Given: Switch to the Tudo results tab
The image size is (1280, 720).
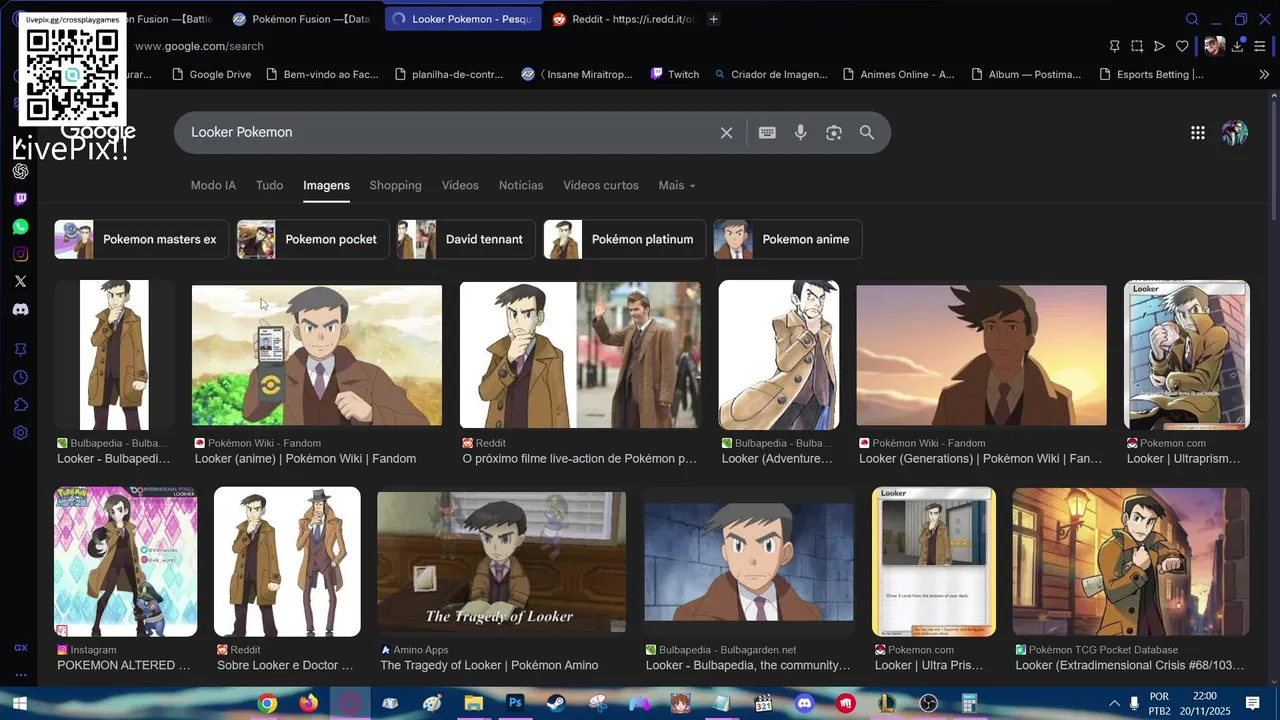Looking at the screenshot, I should [x=269, y=185].
